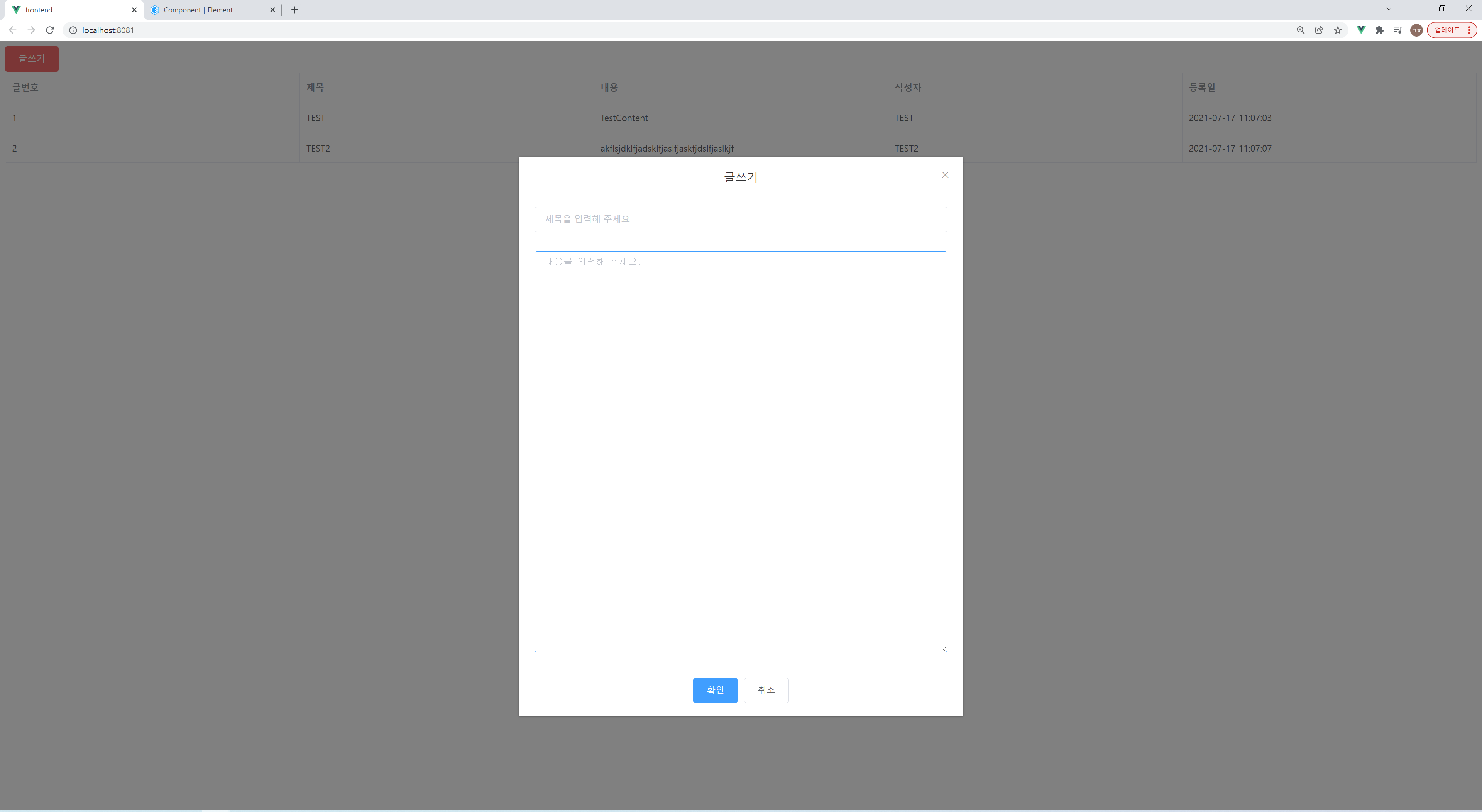Viewport: 1482px width, 812px height.
Task: Reload the page with refresh icon
Action: [50, 30]
